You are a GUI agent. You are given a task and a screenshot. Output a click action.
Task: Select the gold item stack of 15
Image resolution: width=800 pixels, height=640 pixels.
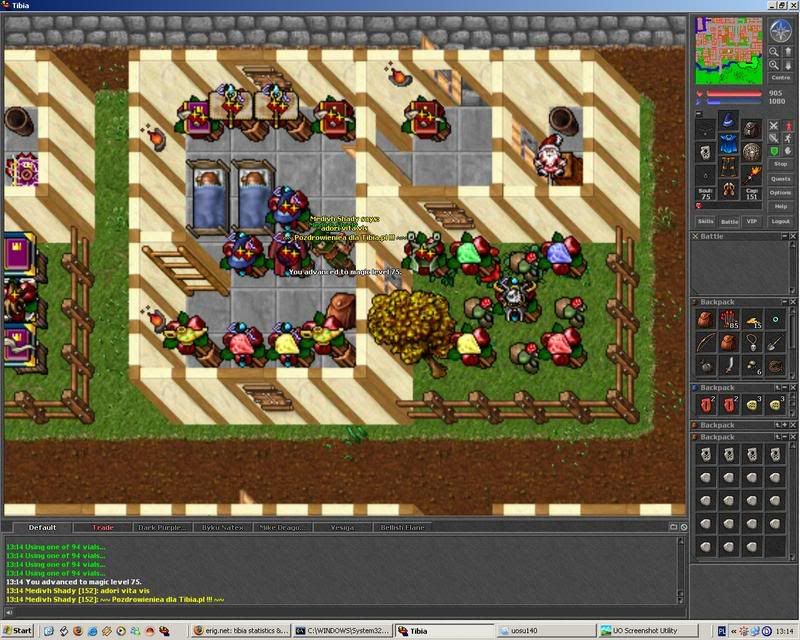coord(752,319)
